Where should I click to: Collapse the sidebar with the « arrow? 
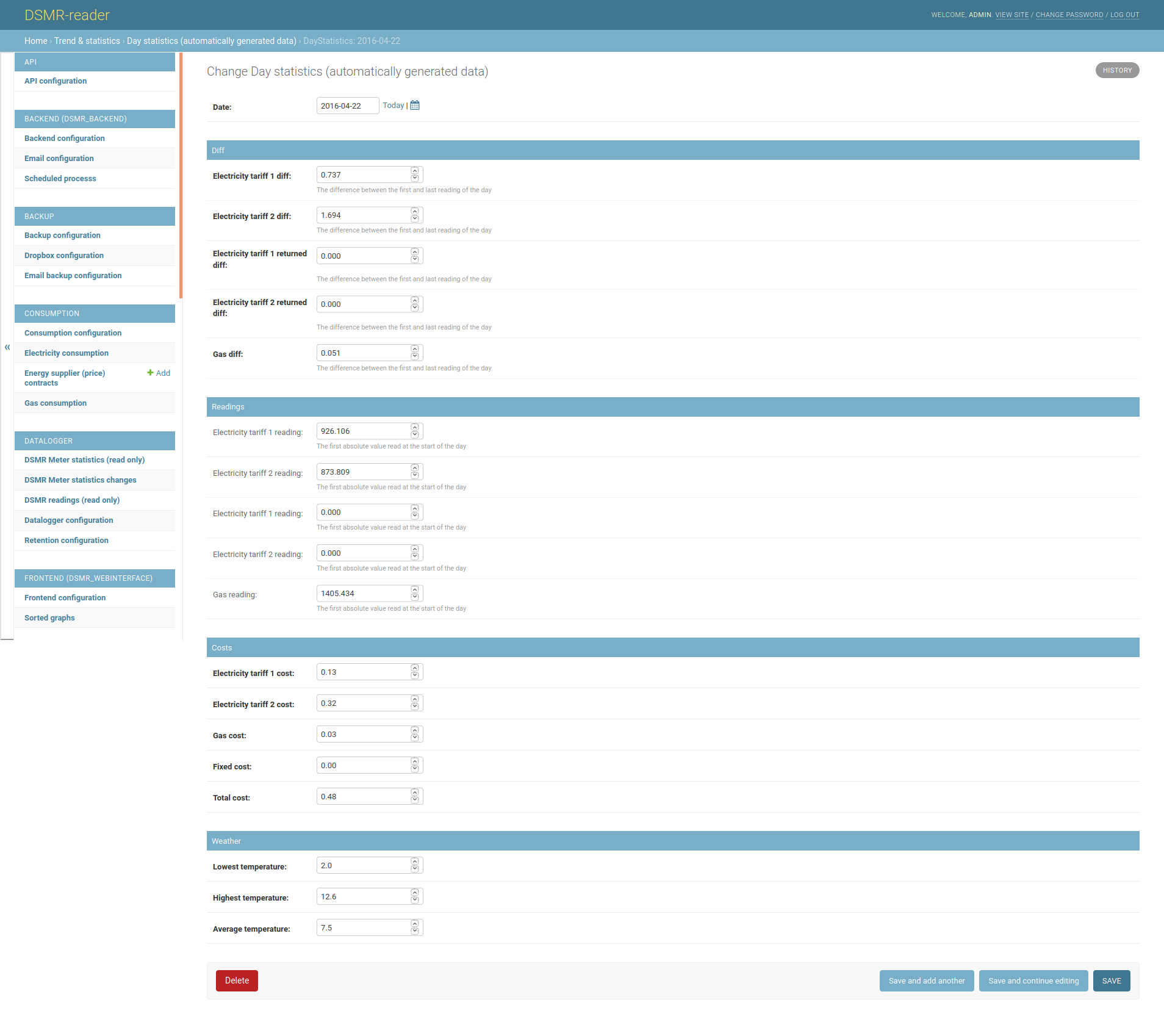[x=7, y=347]
